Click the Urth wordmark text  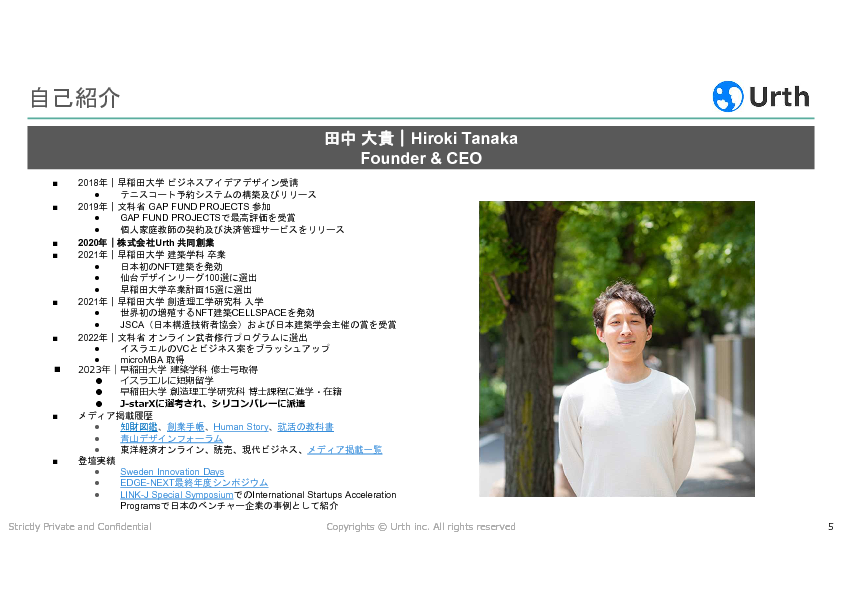tap(779, 96)
